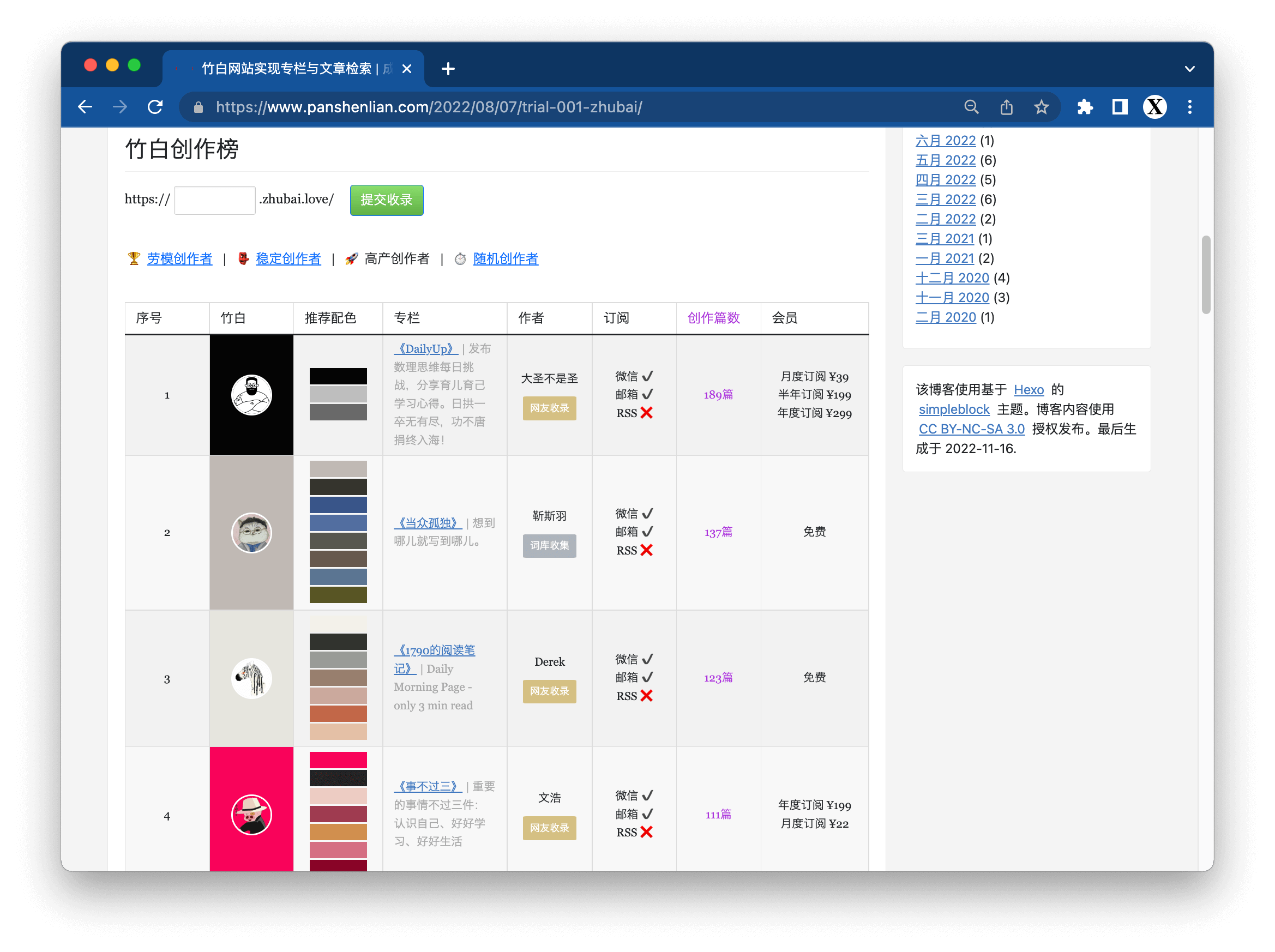
Task: Share this page via share icon
Action: pyautogui.click(x=1006, y=107)
